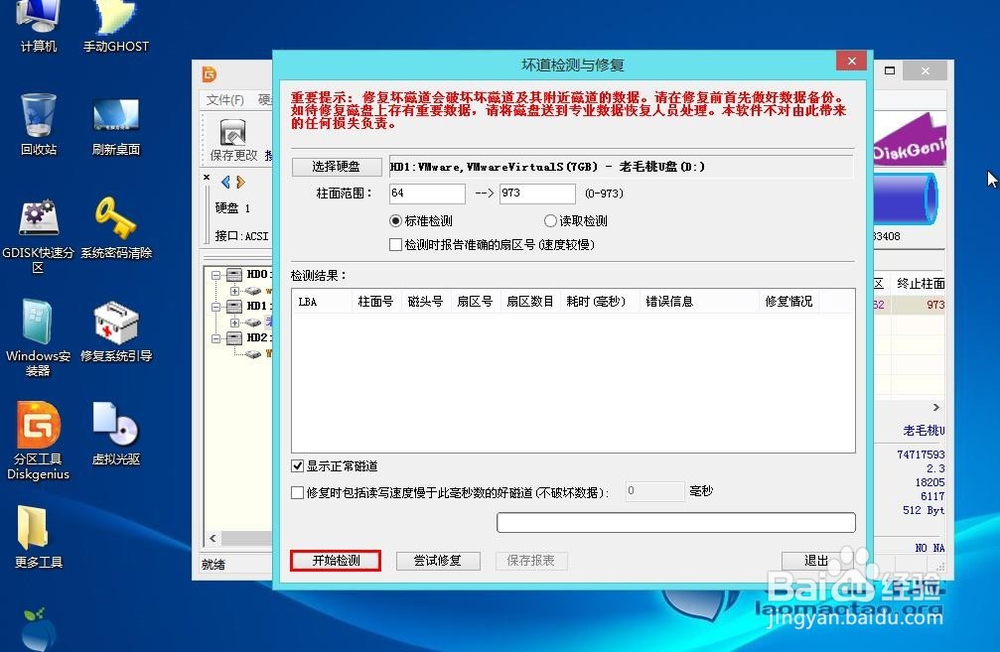Click the 就绪 status bar text

[x=213, y=565]
